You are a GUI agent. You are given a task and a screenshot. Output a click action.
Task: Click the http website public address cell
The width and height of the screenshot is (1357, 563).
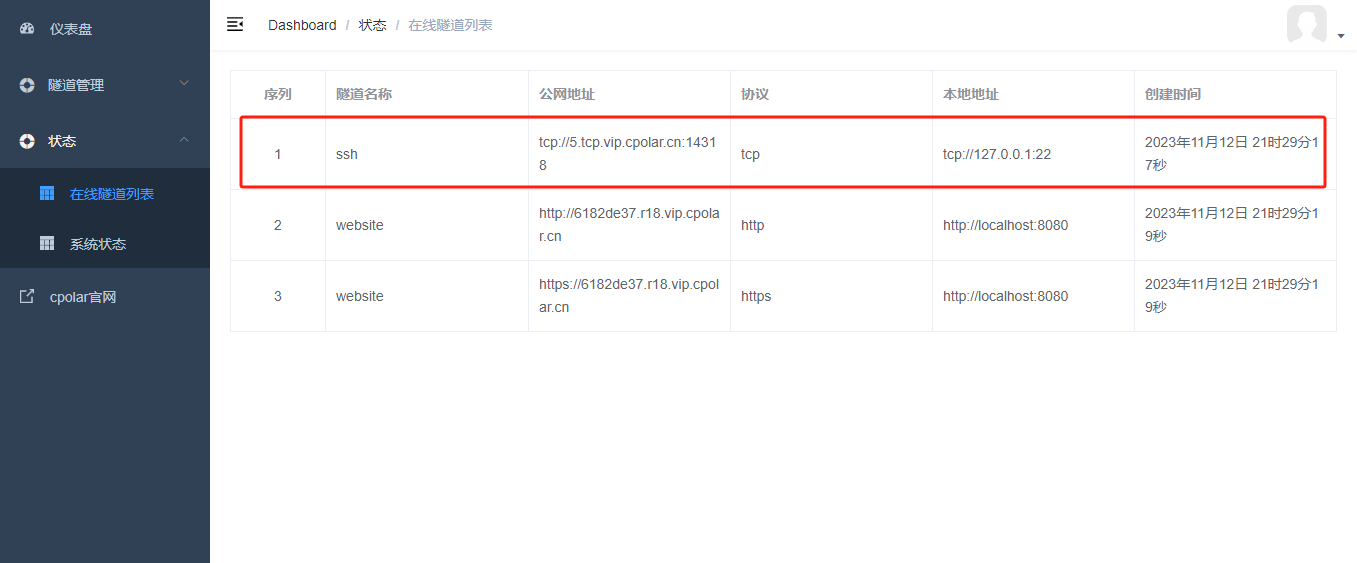click(629, 225)
